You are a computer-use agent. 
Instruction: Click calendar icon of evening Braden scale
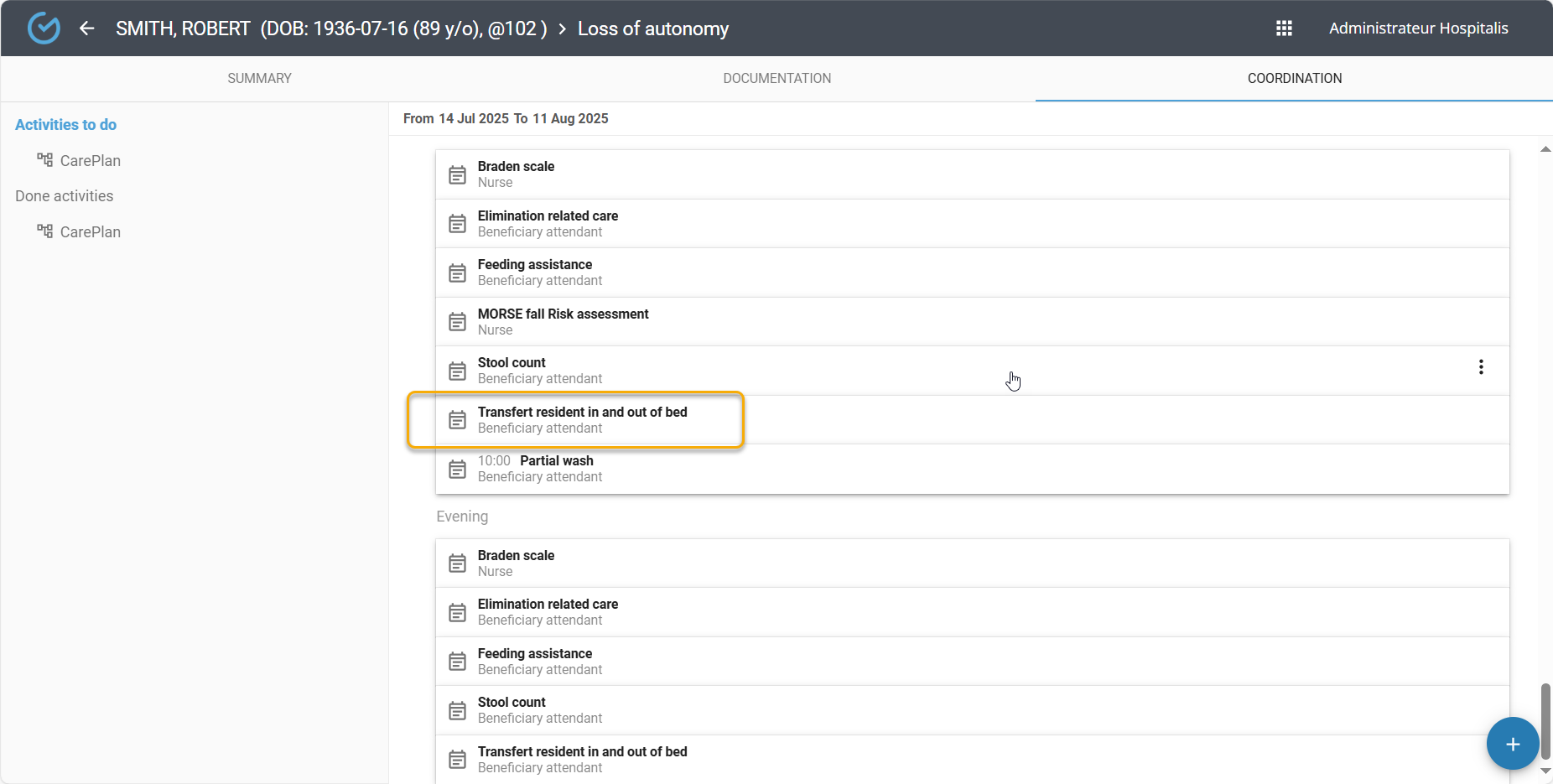[457, 563]
